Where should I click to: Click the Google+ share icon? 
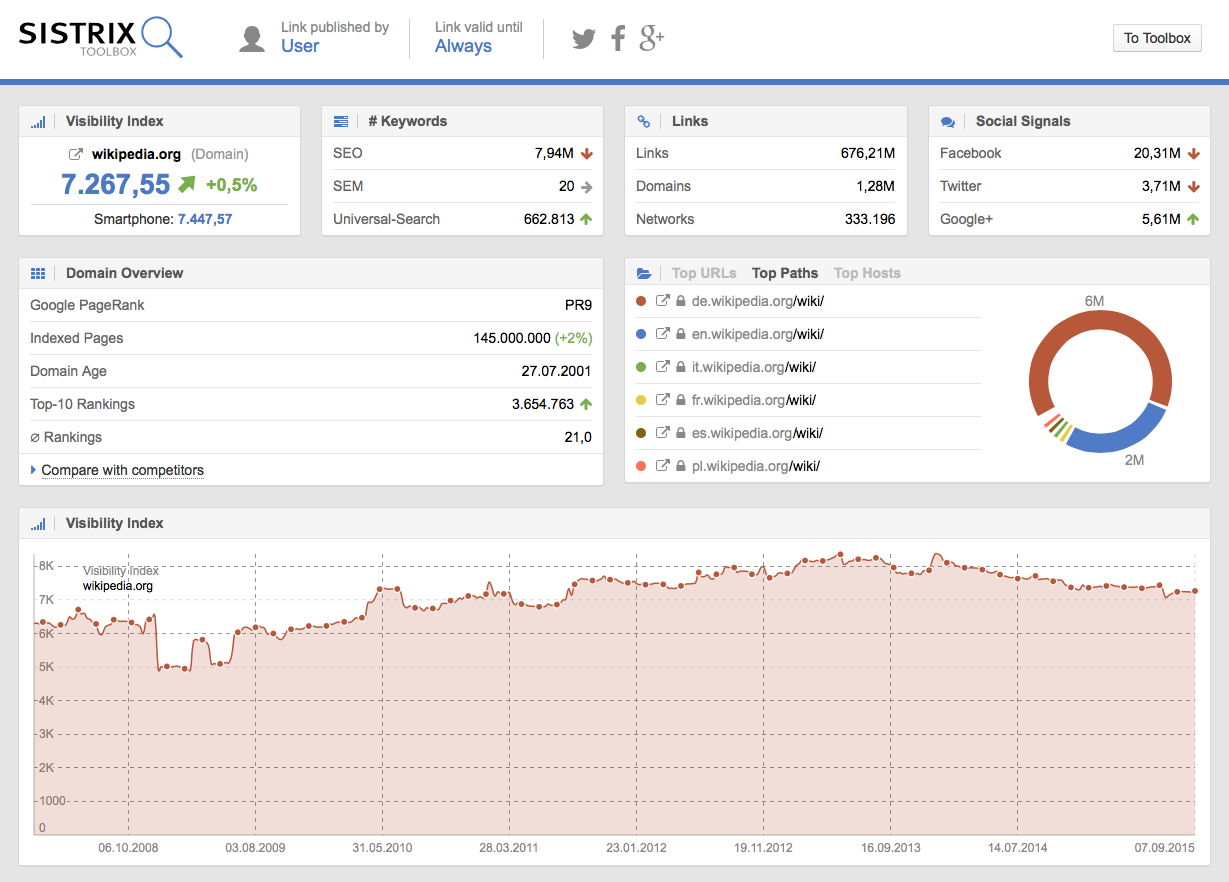652,39
